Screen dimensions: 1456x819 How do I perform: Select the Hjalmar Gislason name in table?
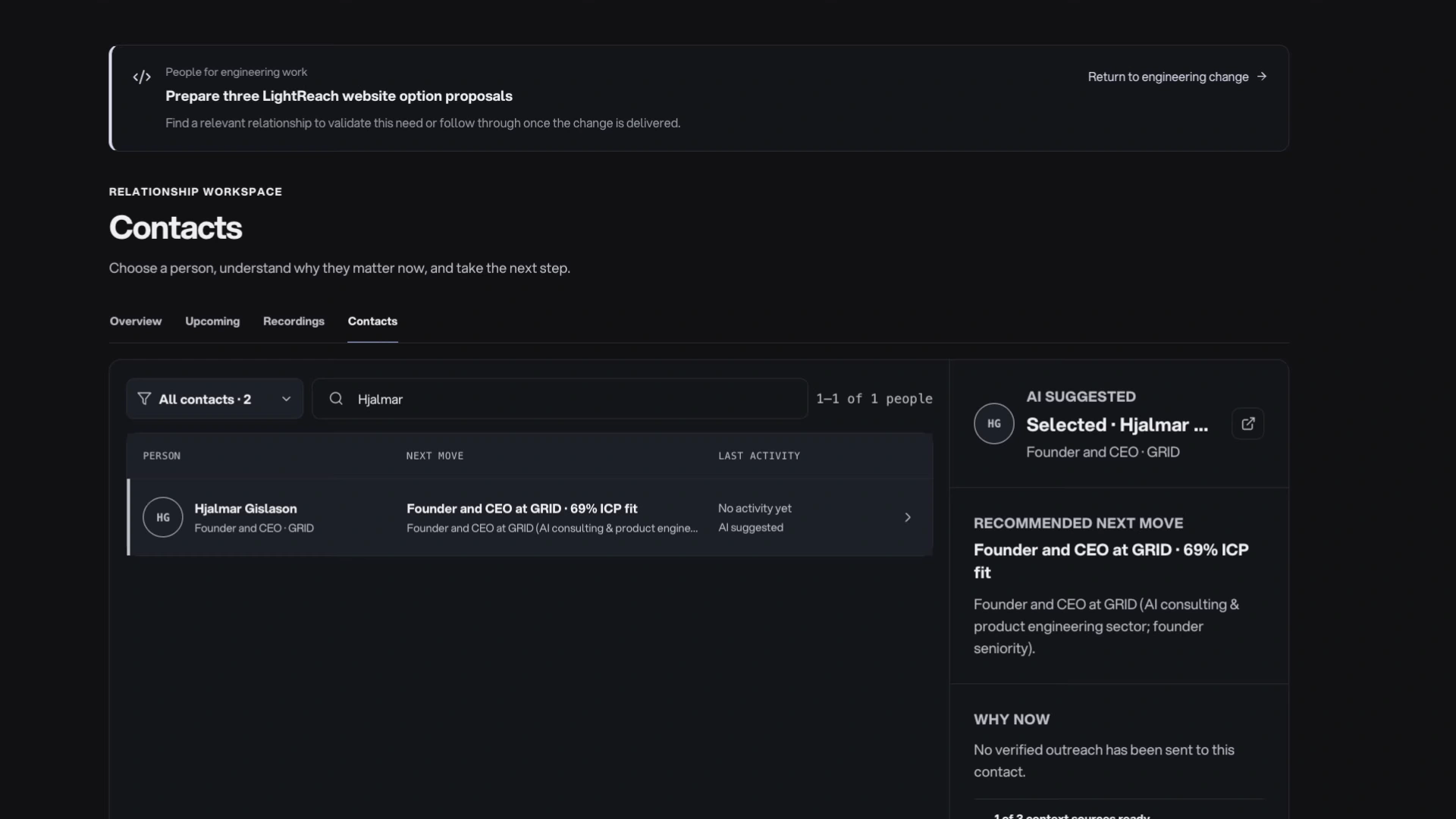pyautogui.click(x=246, y=508)
